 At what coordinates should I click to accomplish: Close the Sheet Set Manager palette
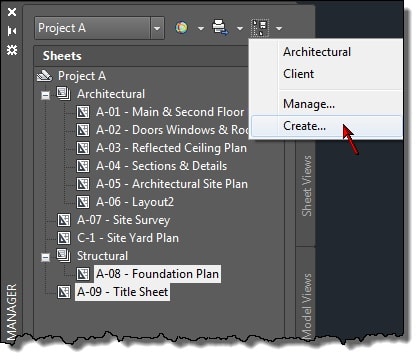pyautogui.click(x=12, y=12)
